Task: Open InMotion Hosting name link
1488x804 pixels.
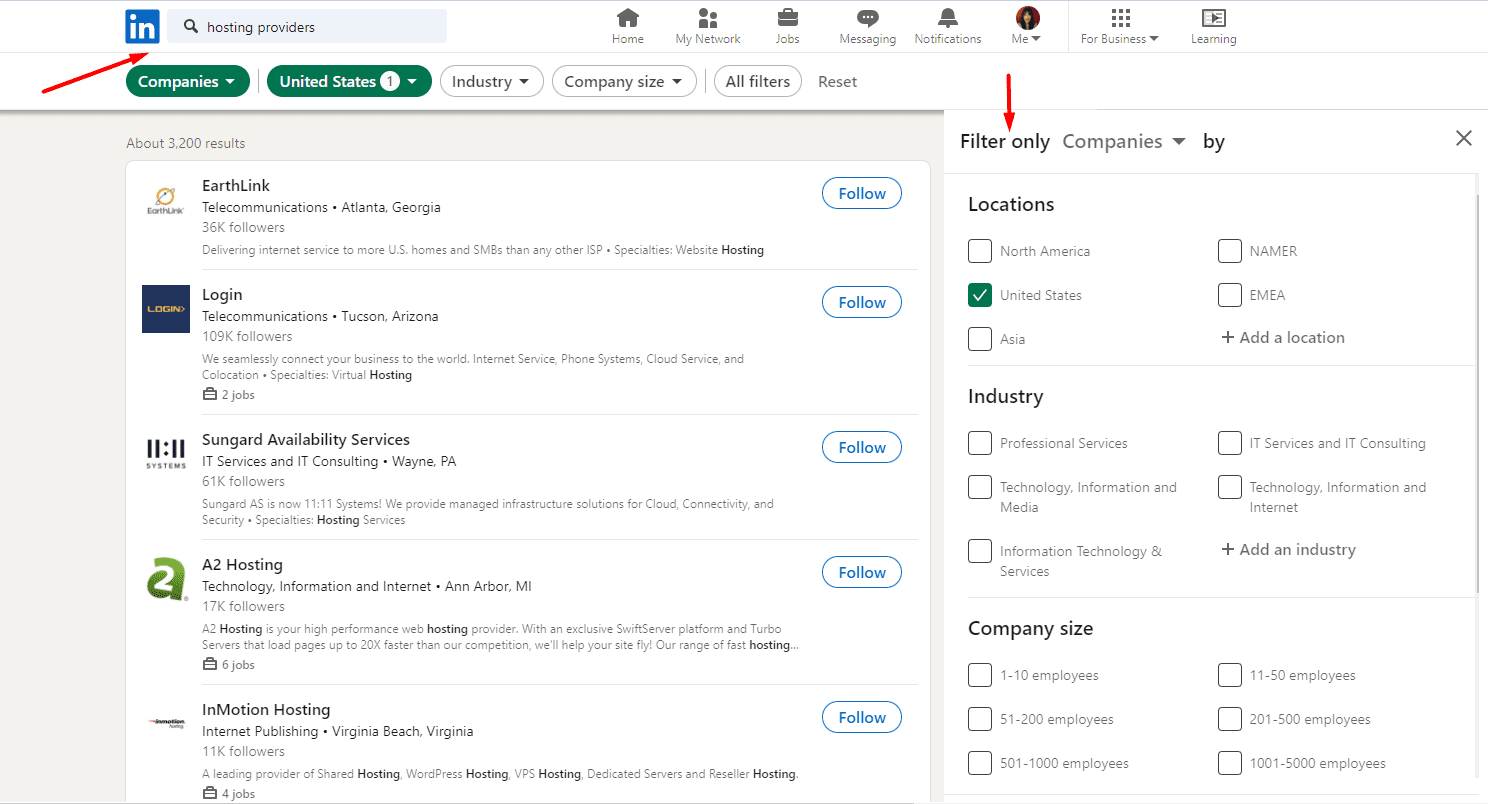Action: (266, 710)
